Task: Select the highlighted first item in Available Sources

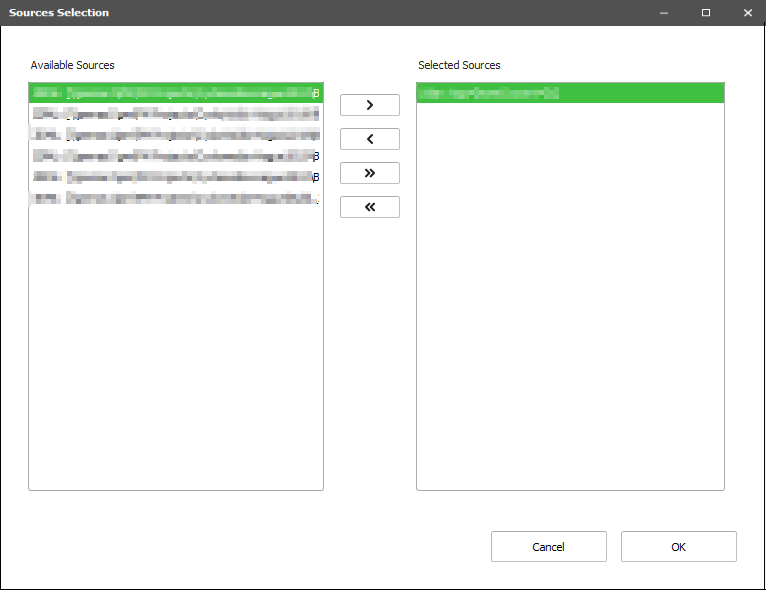Action: [175, 93]
